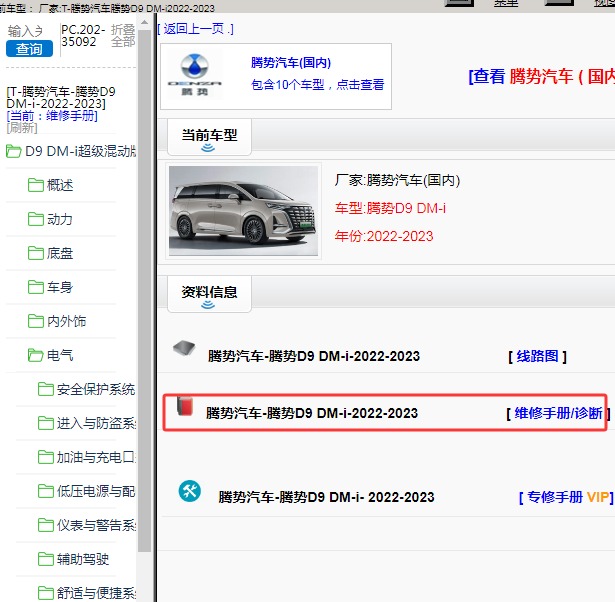Open the 进入与防盗系统 folder icon

(45, 424)
